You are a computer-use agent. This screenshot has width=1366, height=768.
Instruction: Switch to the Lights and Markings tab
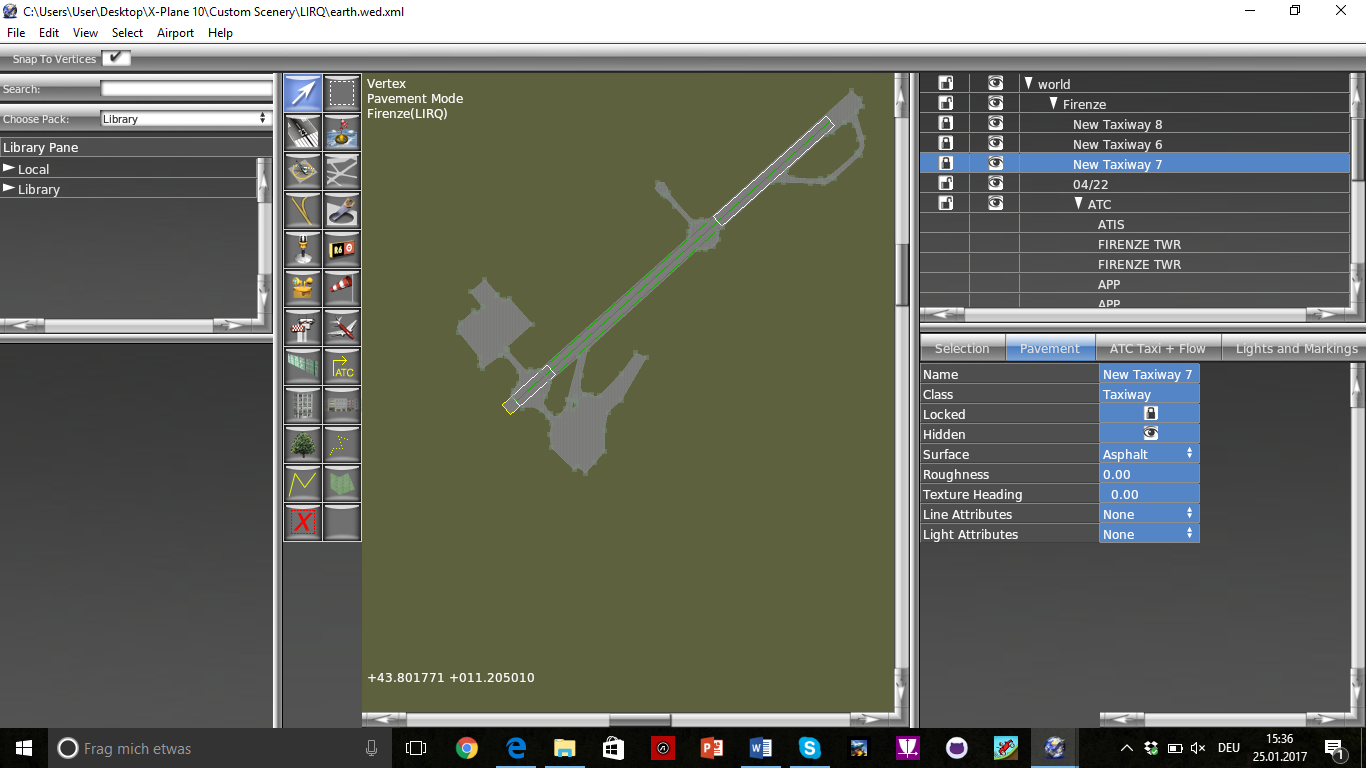[1296, 348]
